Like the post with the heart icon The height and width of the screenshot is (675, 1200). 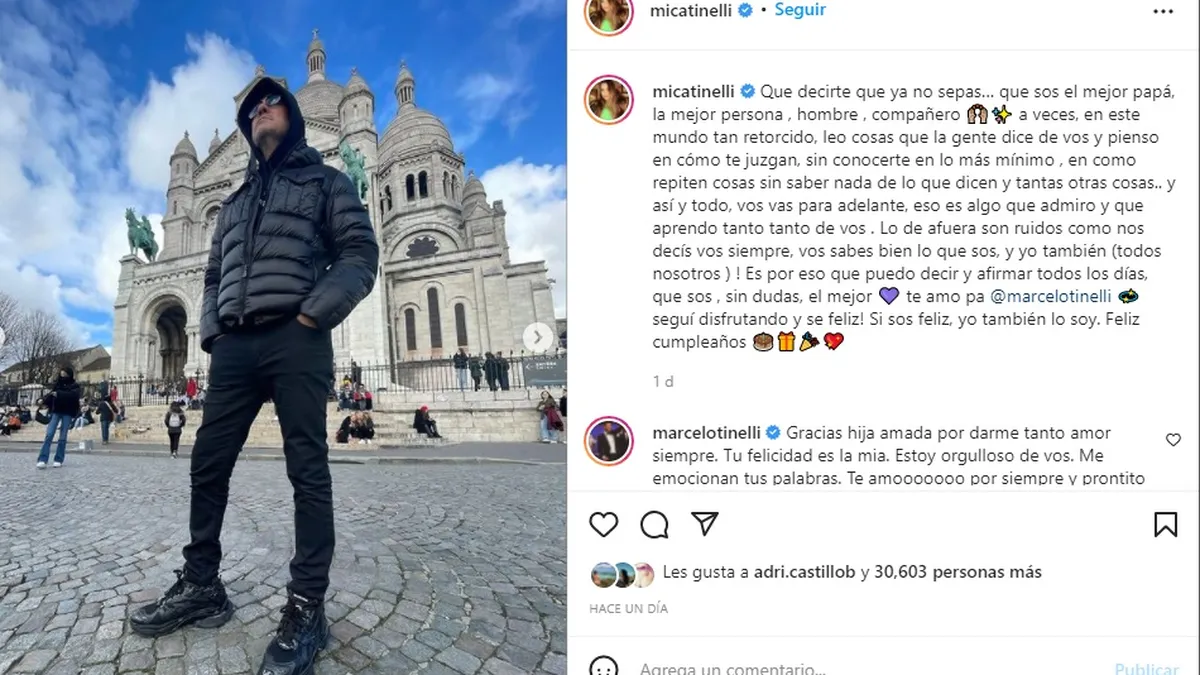tap(603, 524)
